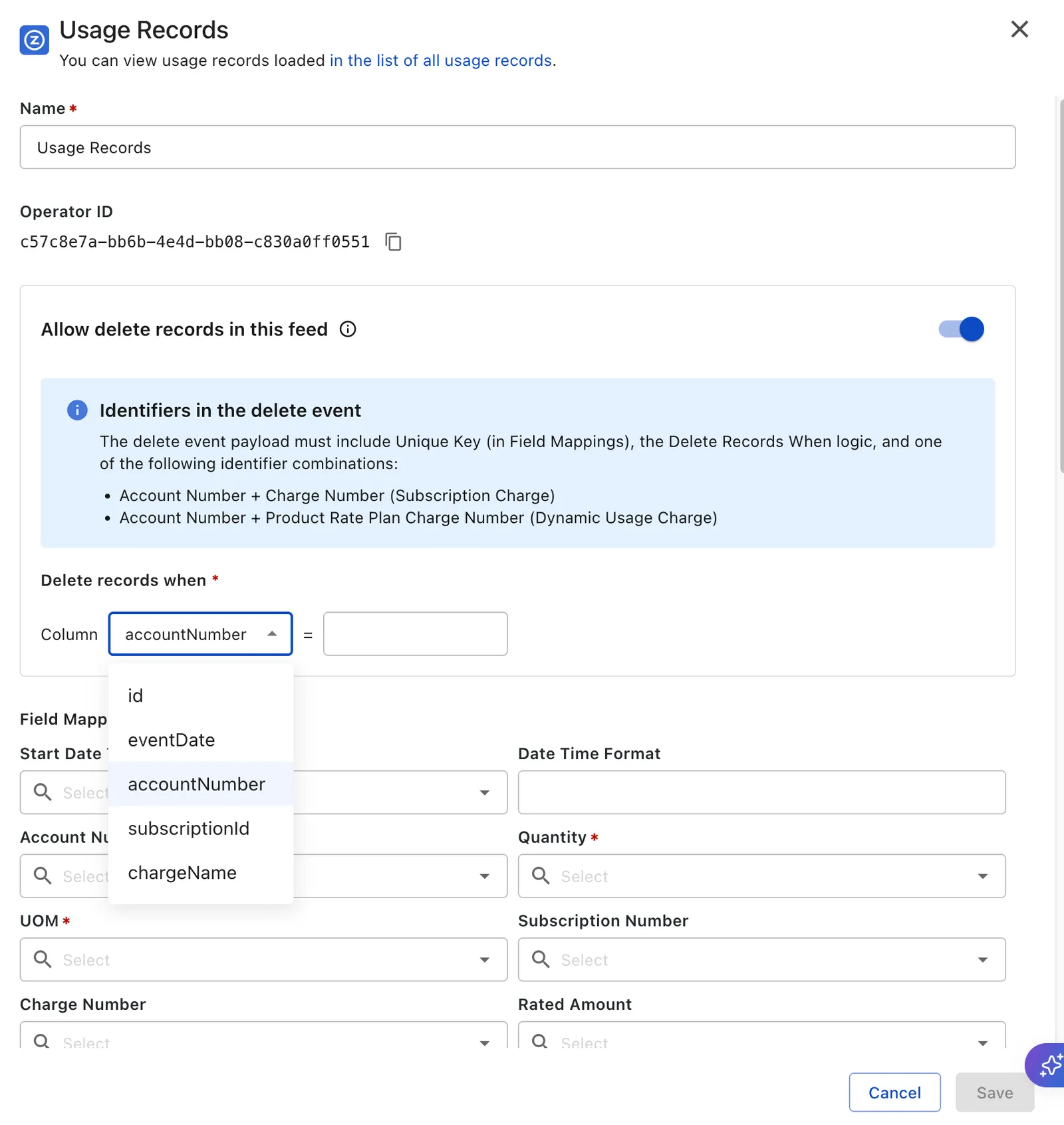
Task: Choose id from the column list
Action: [x=201, y=696]
